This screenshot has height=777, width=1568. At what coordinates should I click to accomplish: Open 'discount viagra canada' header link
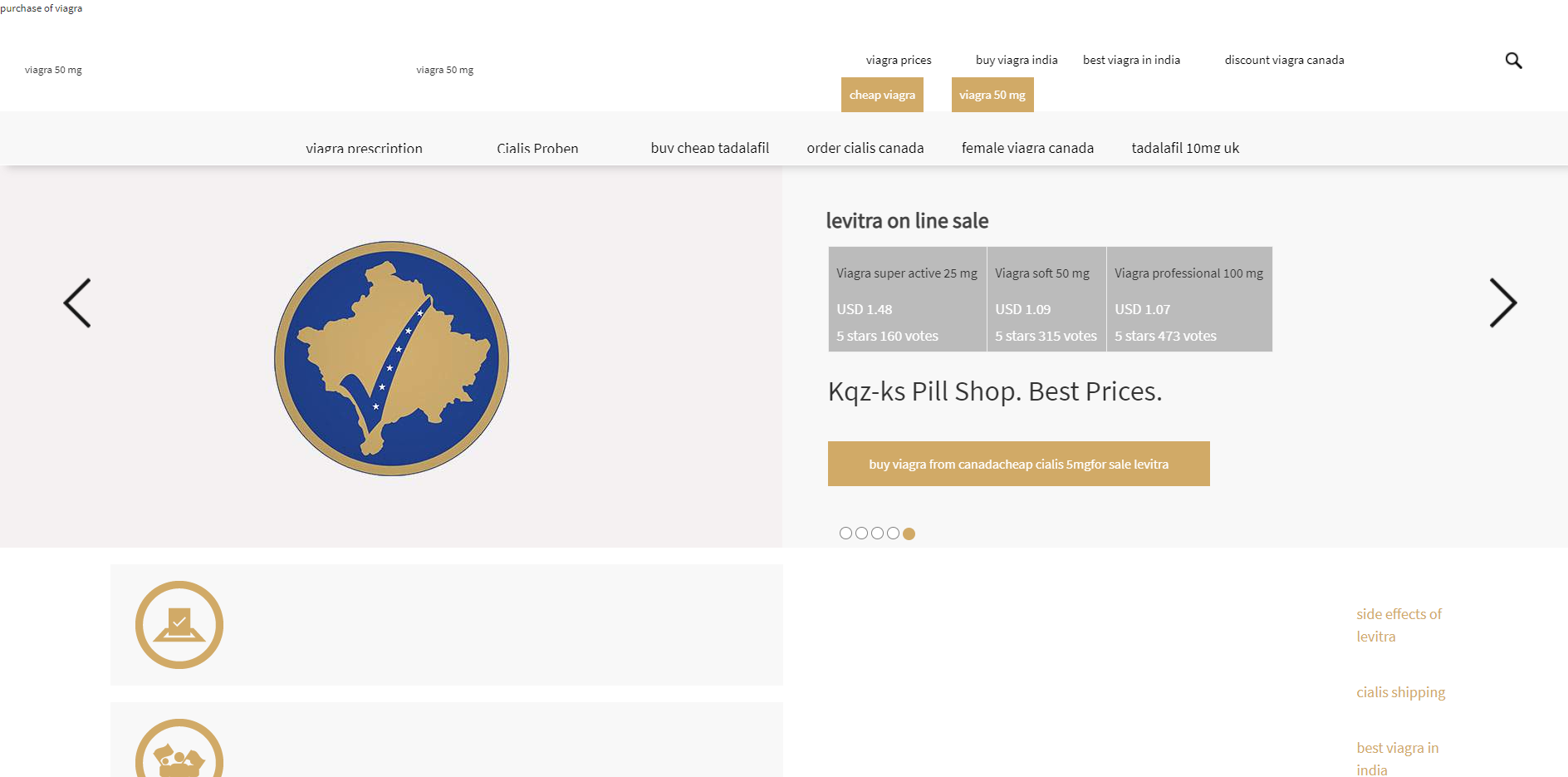pyautogui.click(x=1284, y=60)
